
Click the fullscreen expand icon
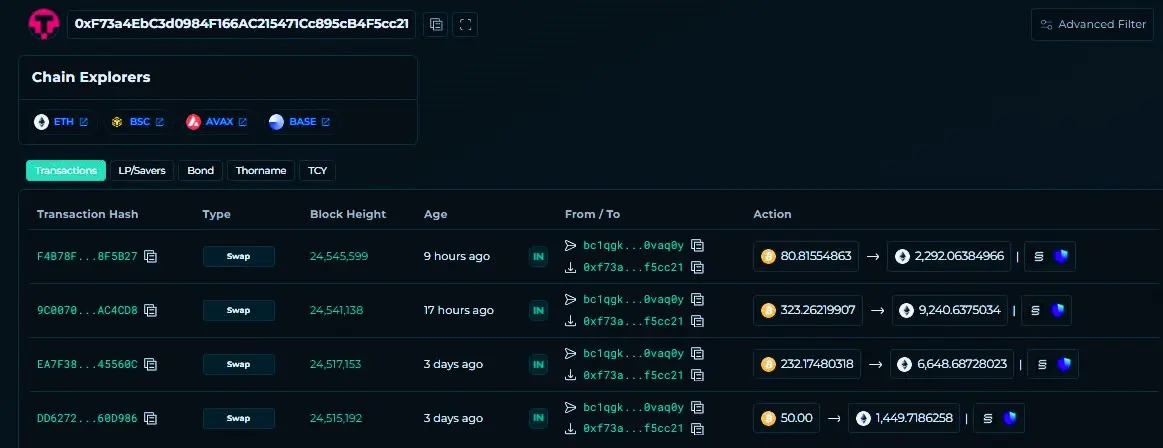(466, 25)
